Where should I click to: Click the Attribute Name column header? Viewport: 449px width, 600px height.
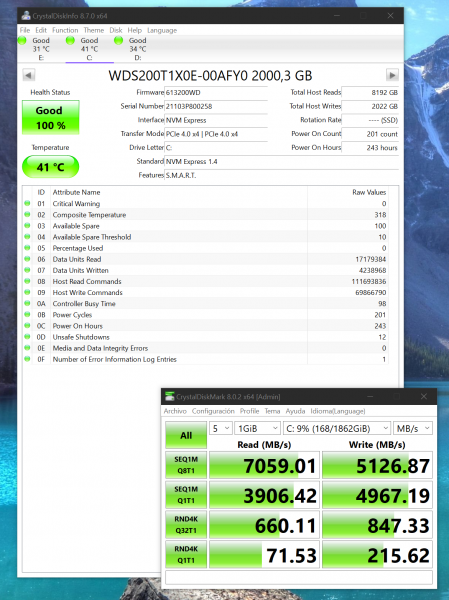pyautogui.click(x=179, y=192)
